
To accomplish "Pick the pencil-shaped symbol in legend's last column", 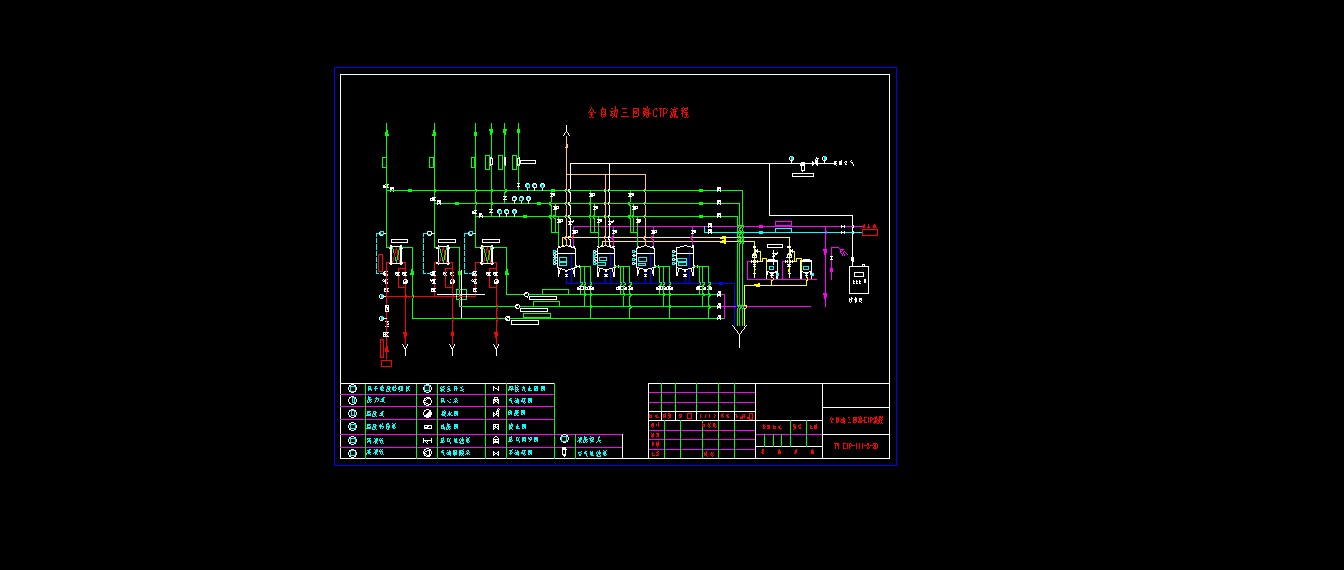I will [564, 452].
